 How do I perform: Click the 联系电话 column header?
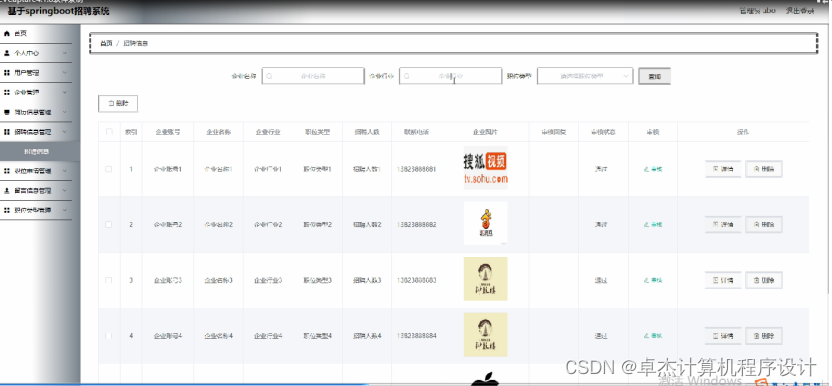(417, 132)
